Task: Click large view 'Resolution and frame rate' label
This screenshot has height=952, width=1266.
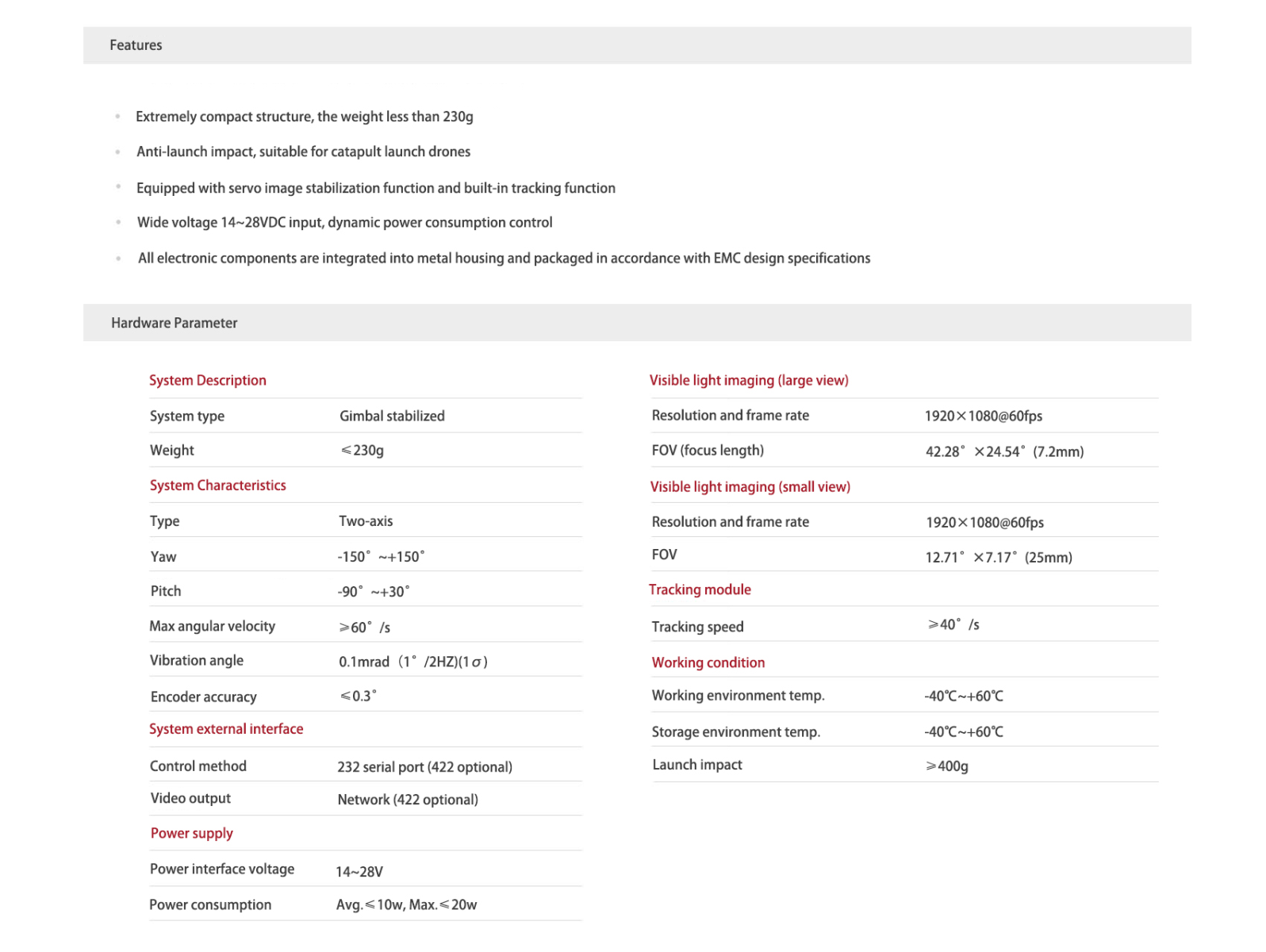Action: 731,416
